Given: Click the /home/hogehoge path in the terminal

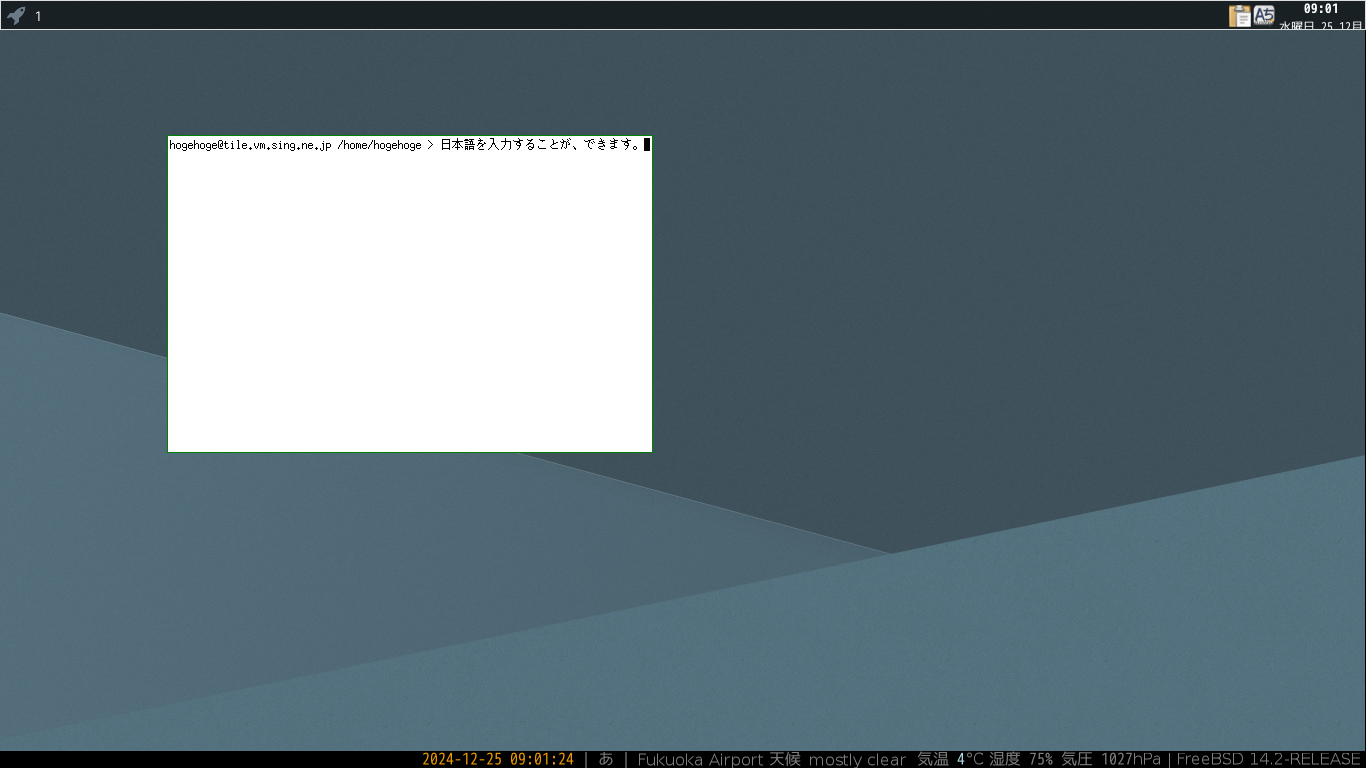Looking at the screenshot, I should [x=379, y=145].
